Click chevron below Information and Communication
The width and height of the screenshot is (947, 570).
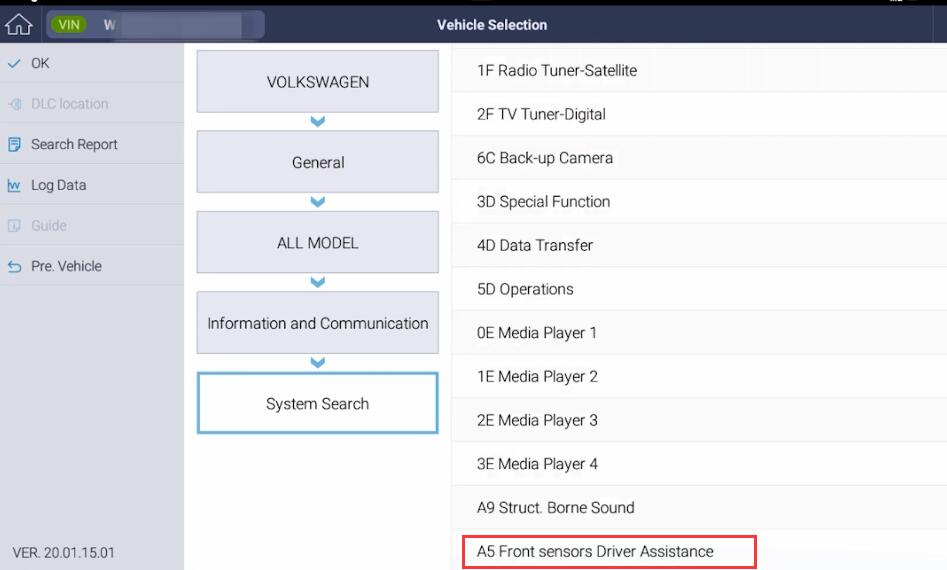pos(318,362)
